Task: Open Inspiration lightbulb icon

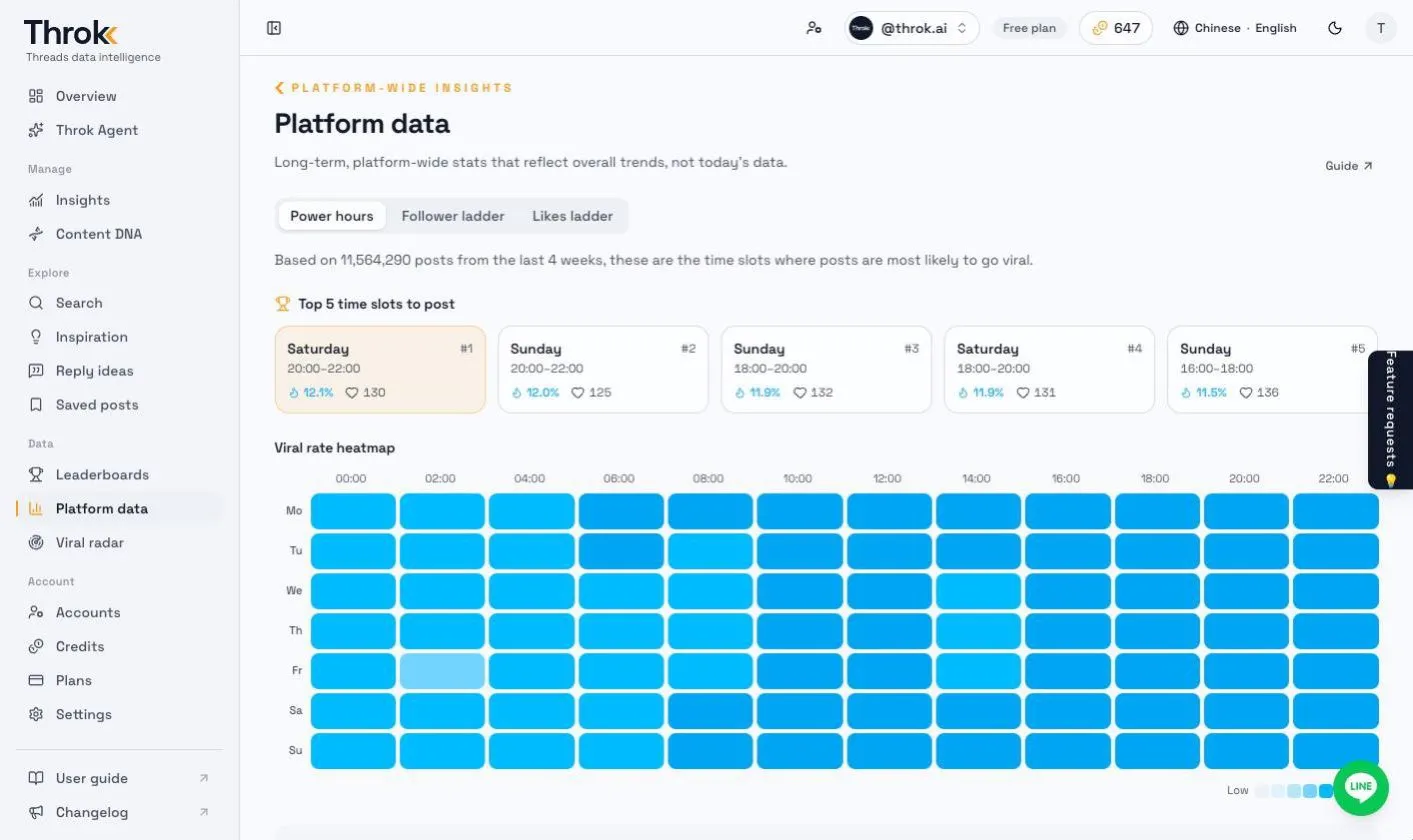Action: click(36, 337)
